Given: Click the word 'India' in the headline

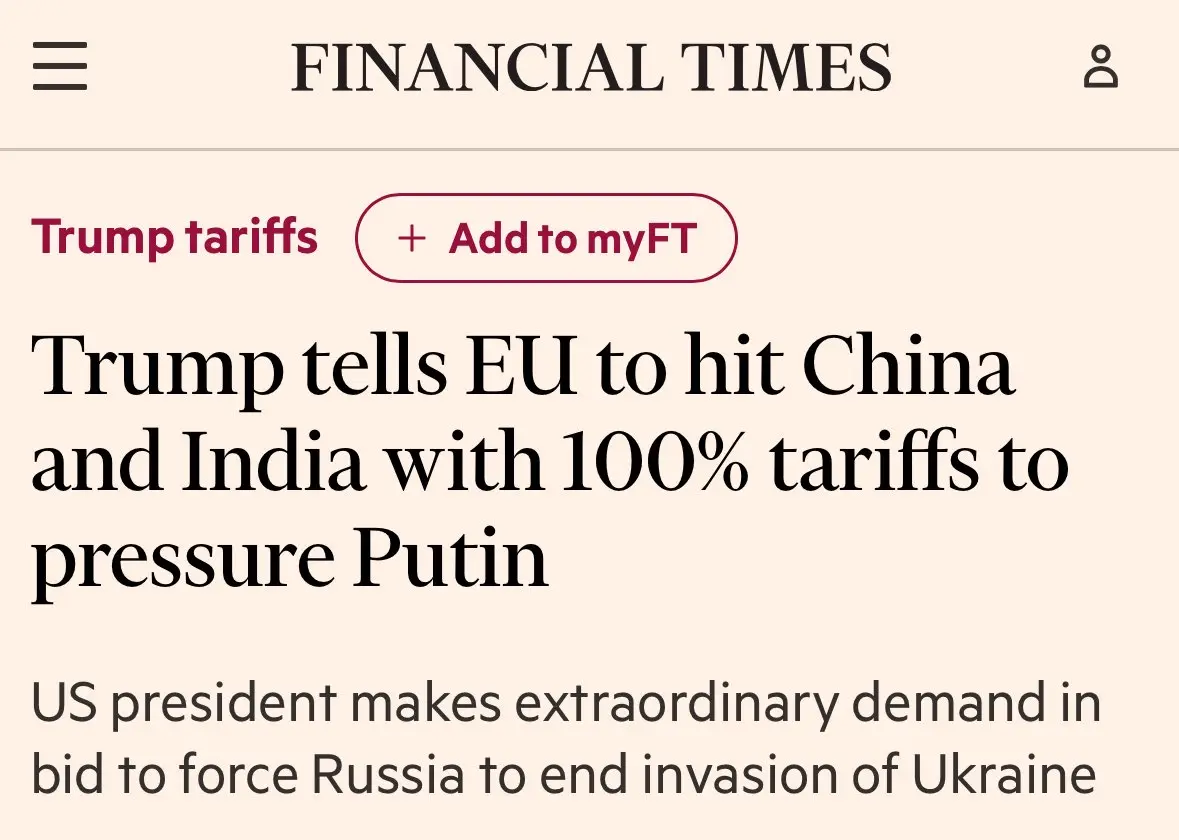Looking at the screenshot, I should pos(274,461).
